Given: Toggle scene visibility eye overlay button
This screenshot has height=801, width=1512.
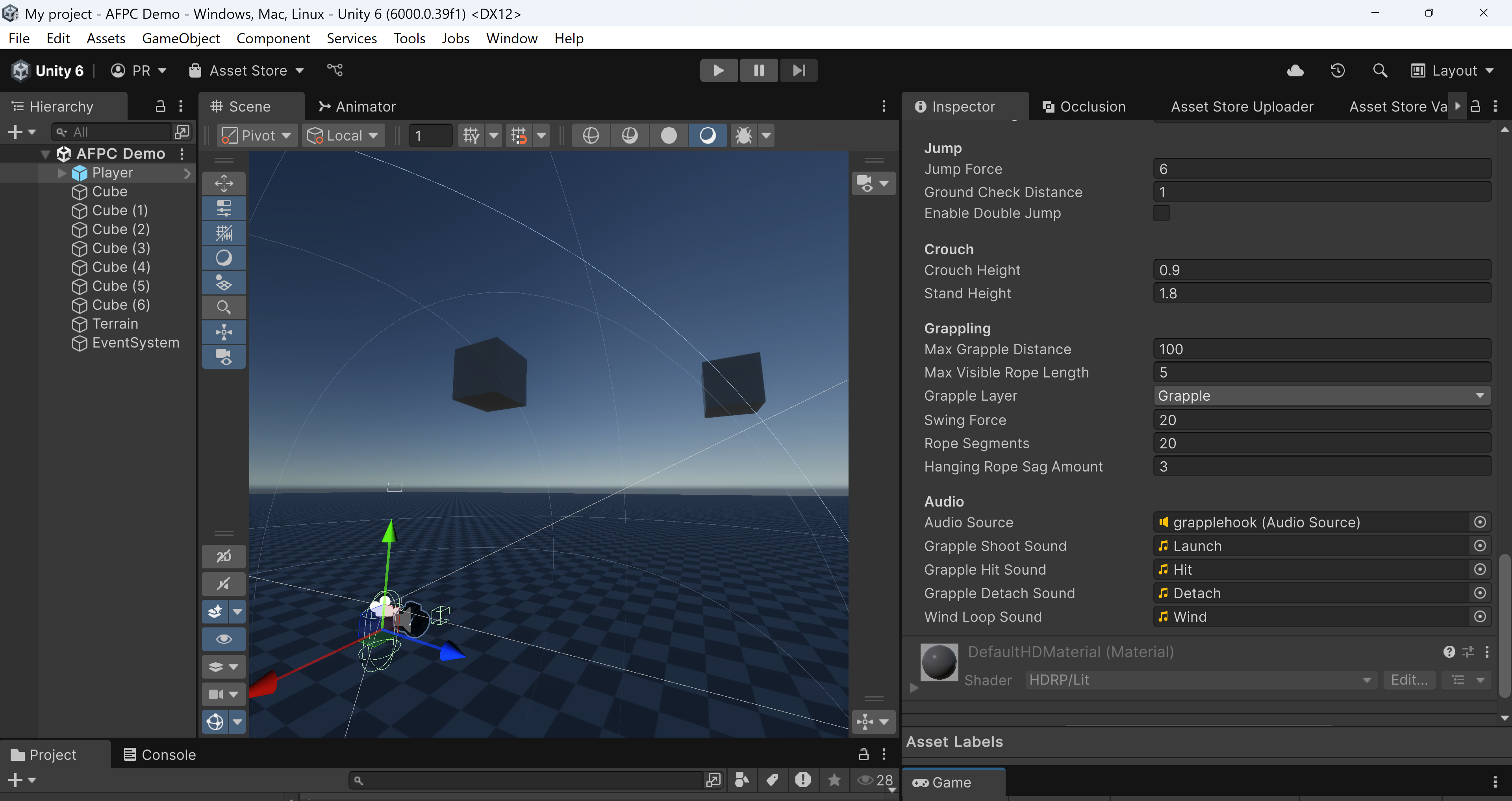Looking at the screenshot, I should tap(224, 639).
